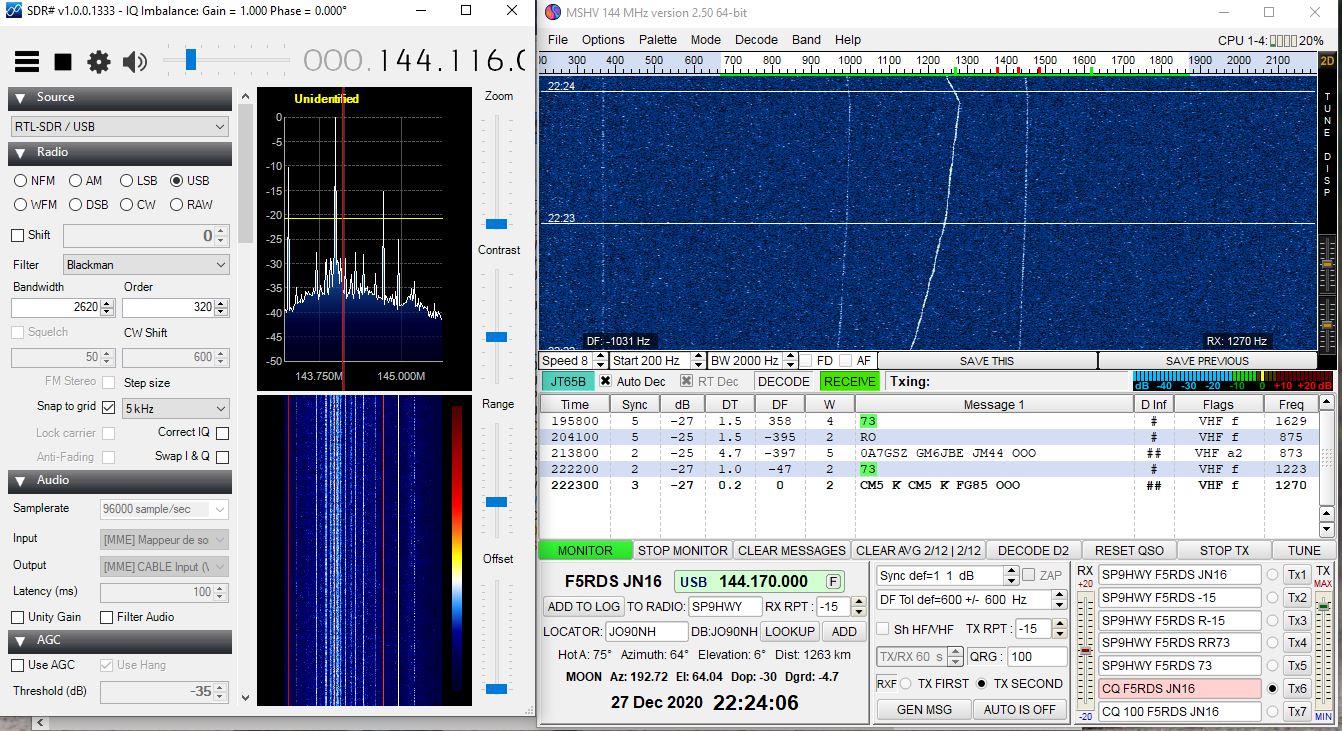Viewport: 1342px width, 731px height.
Task: Open the Palette menu
Action: pos(658,40)
